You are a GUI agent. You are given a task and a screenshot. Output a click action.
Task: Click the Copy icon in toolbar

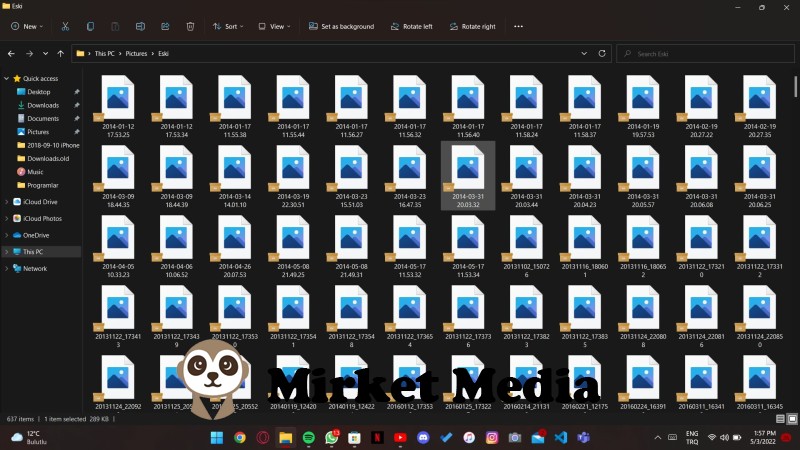pos(90,26)
